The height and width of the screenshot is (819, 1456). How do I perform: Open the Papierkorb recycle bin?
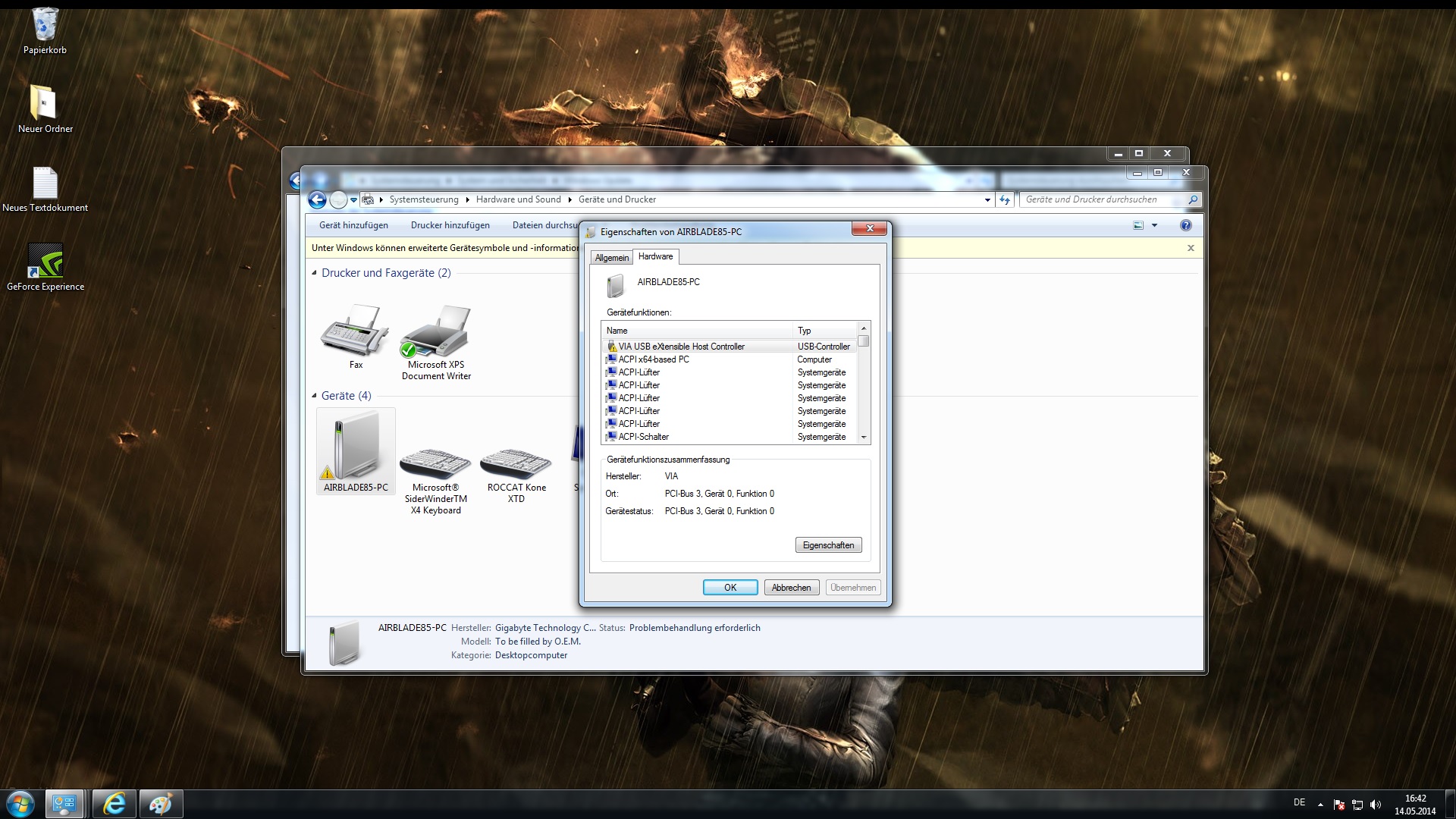(45, 26)
